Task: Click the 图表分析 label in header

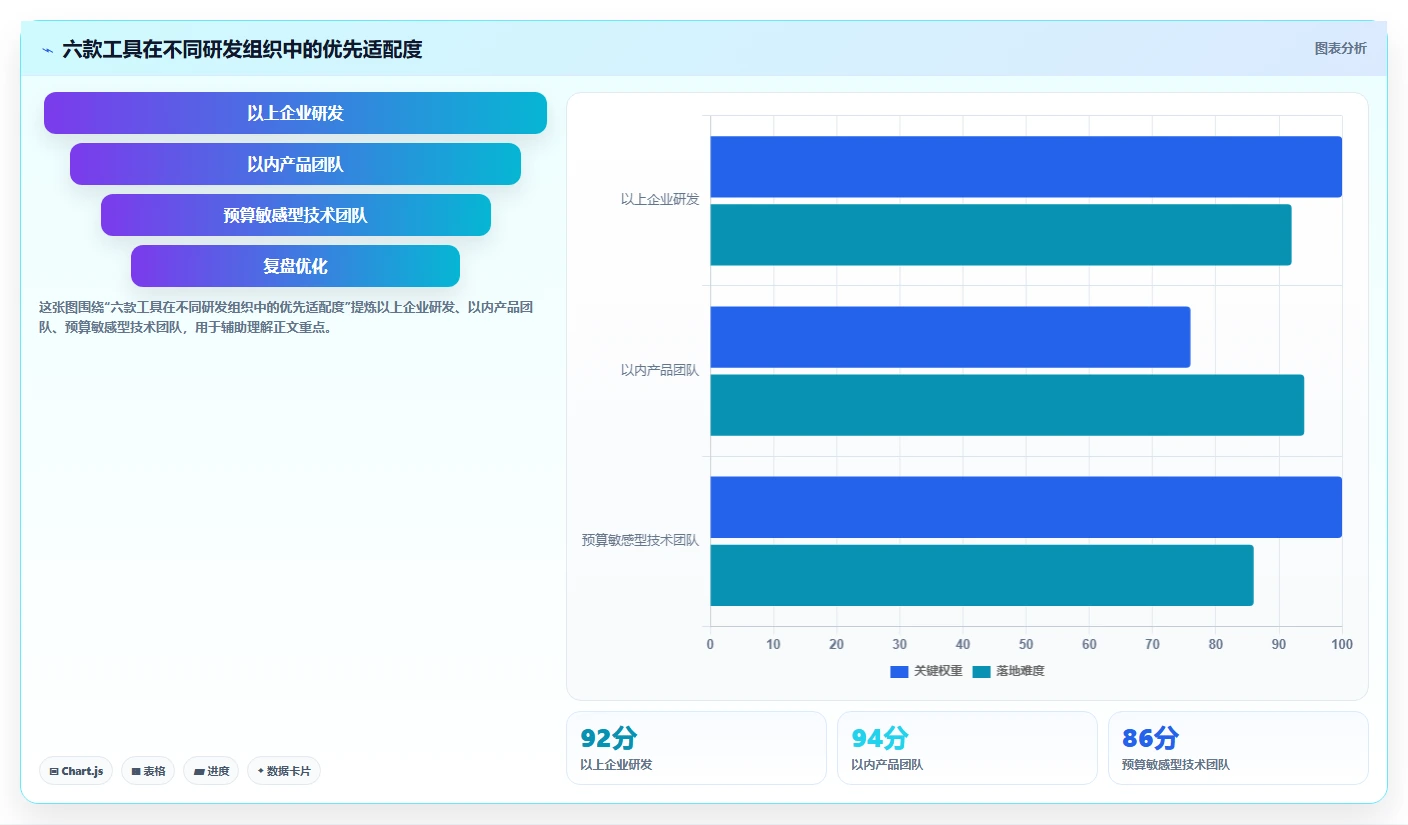Action: (x=1340, y=48)
